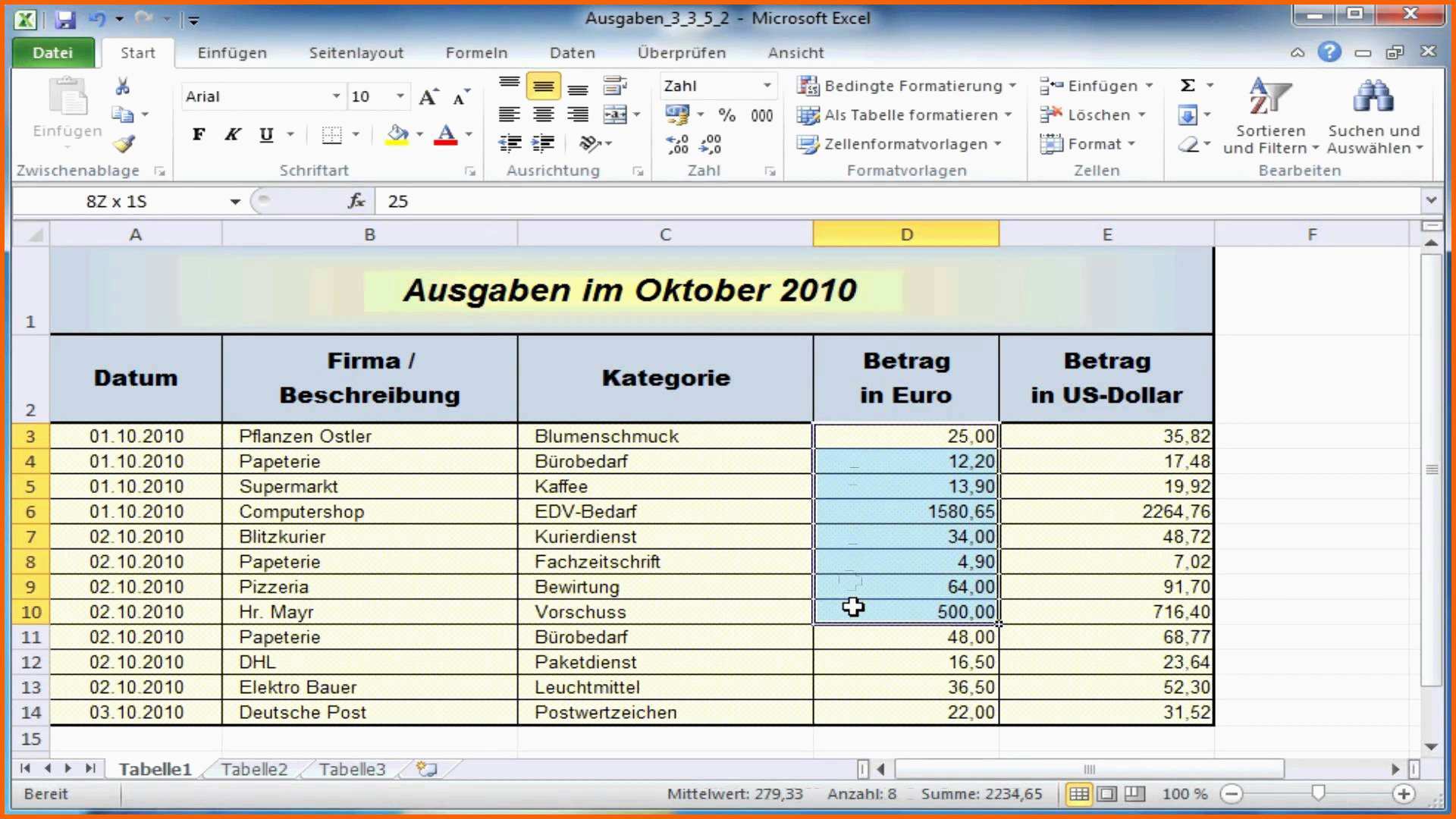Click the zoom slider handle
Screen dimensions: 1456x819
pyautogui.click(x=1318, y=793)
